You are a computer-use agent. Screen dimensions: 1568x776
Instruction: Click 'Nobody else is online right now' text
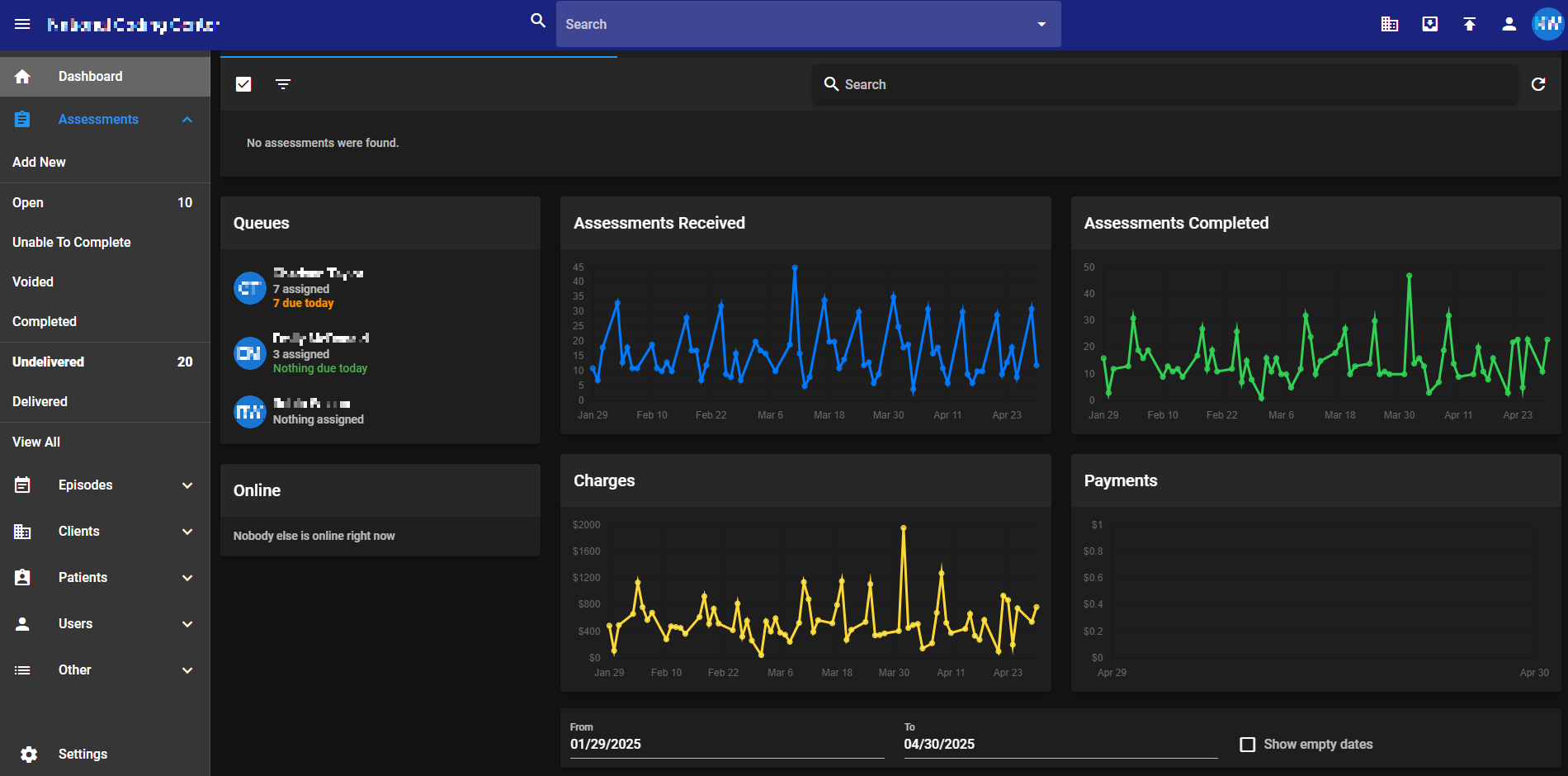(314, 536)
